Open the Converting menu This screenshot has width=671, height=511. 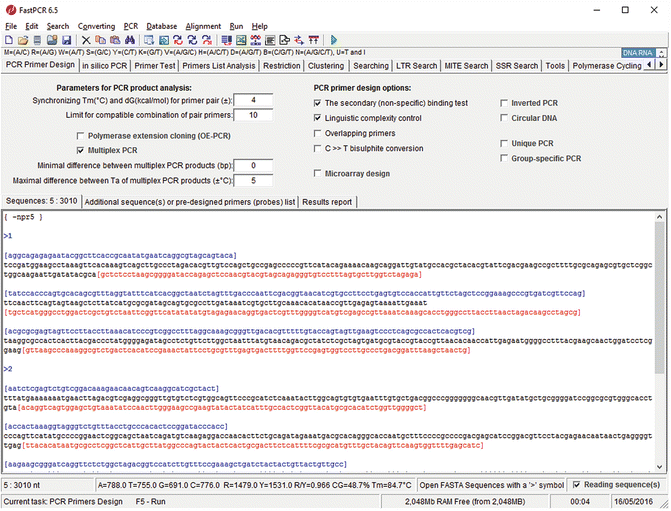click(x=96, y=26)
